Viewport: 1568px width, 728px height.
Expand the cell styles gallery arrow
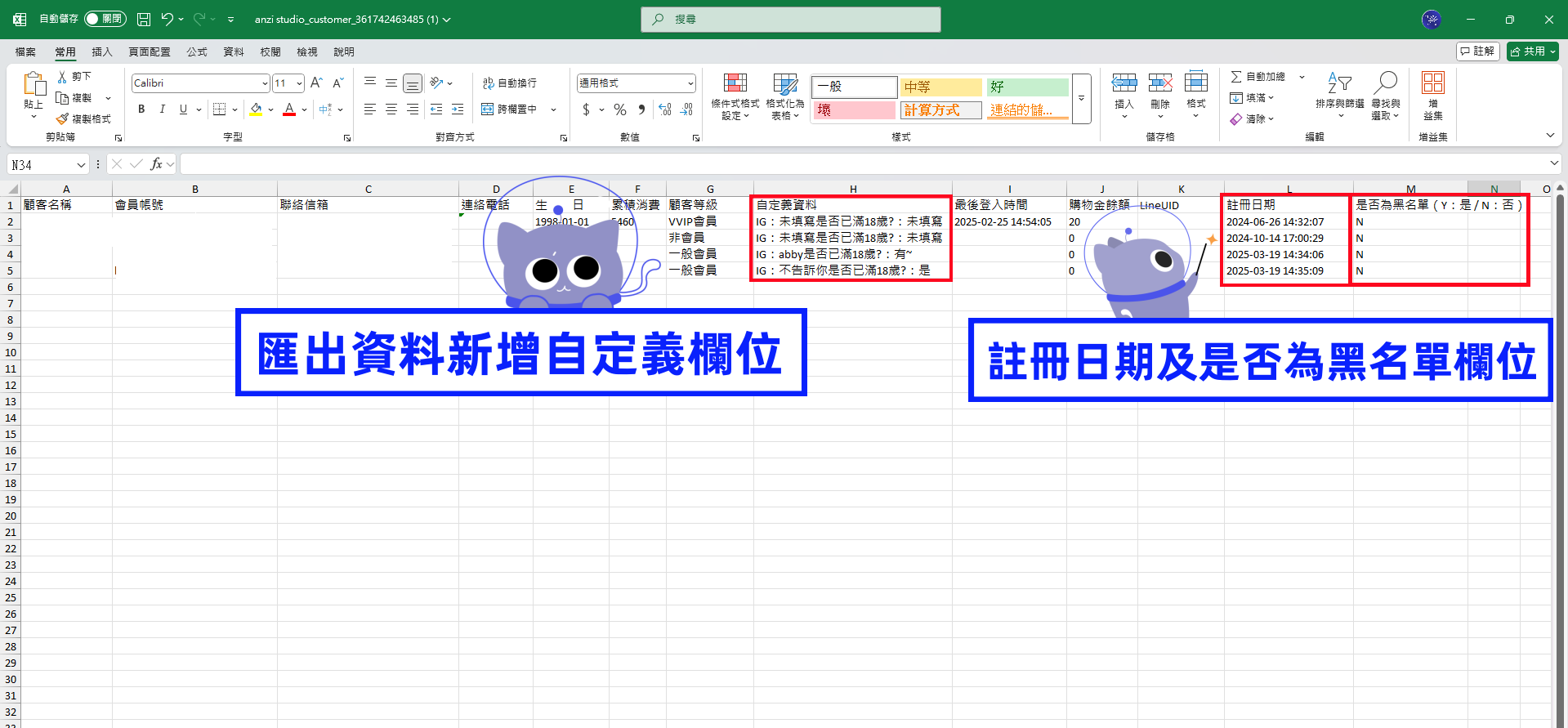[x=1082, y=98]
